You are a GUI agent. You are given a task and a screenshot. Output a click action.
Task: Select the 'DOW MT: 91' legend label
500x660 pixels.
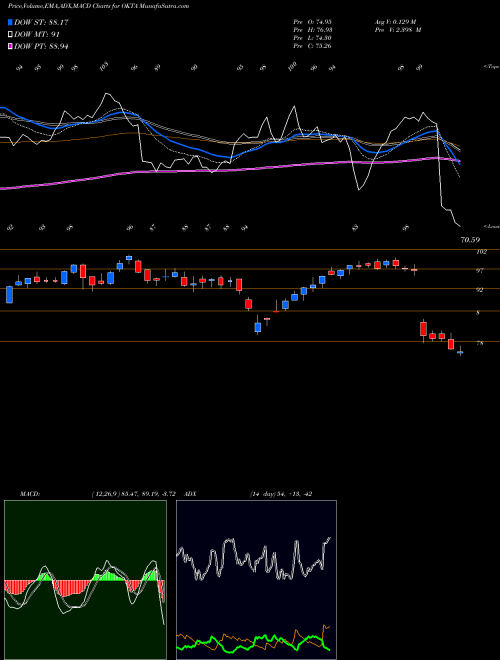(36, 34)
